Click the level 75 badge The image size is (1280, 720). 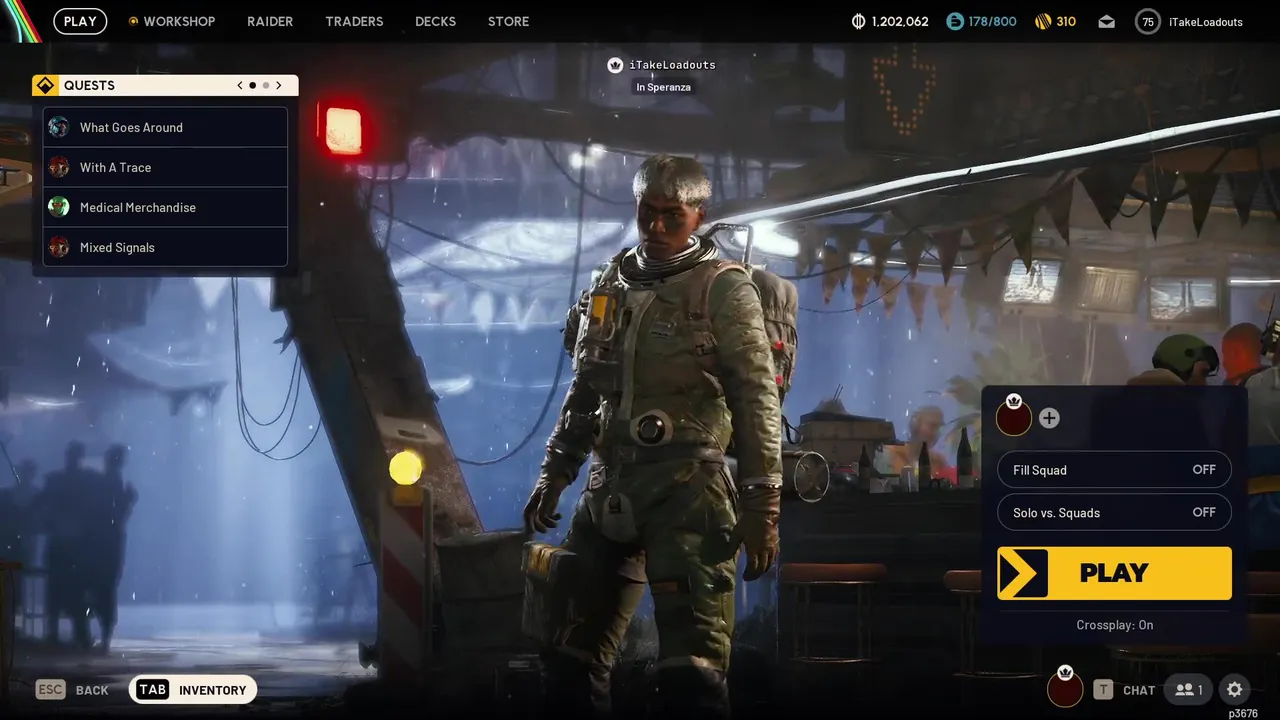click(1148, 21)
